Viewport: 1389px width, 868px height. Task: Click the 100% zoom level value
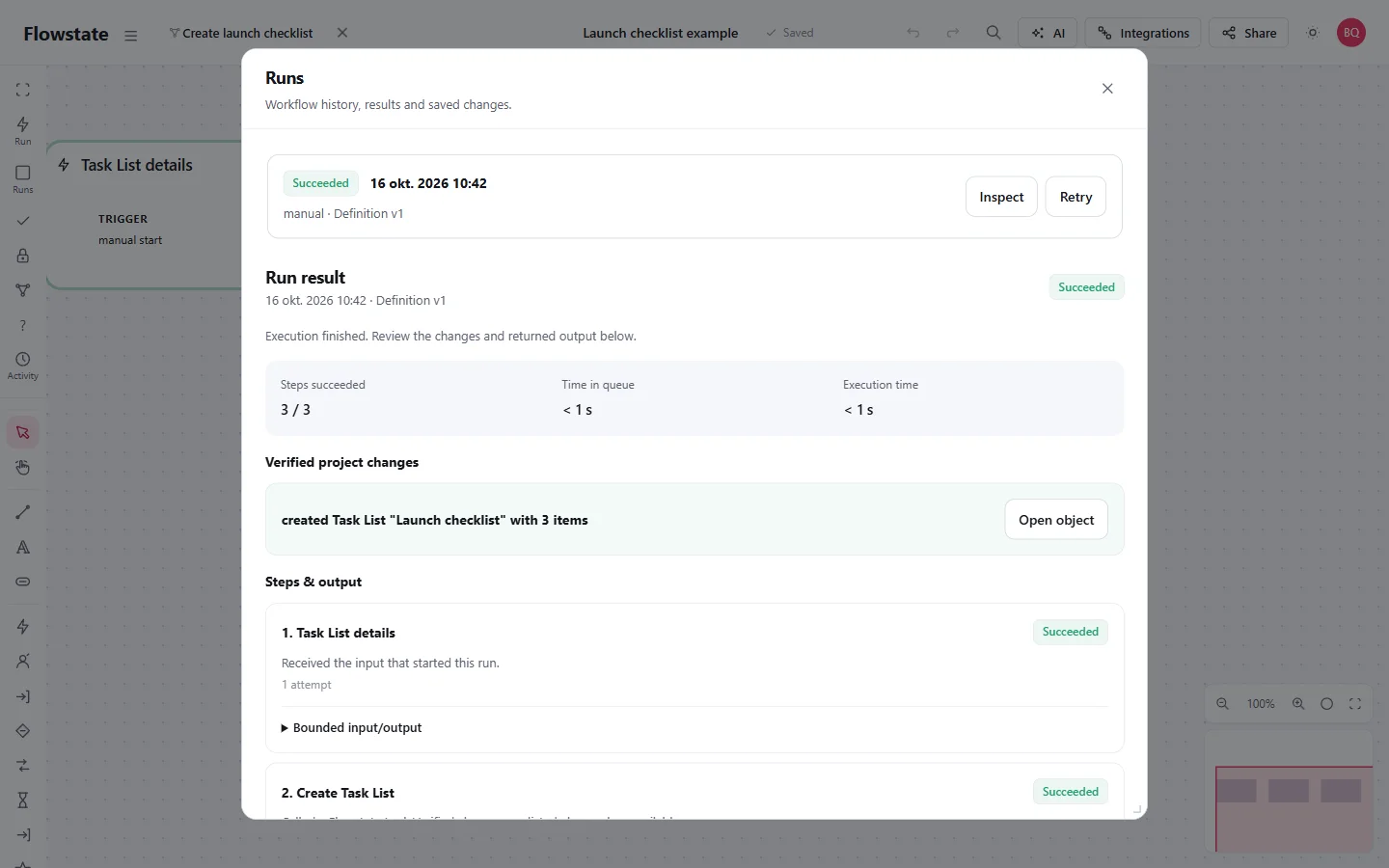point(1261,704)
